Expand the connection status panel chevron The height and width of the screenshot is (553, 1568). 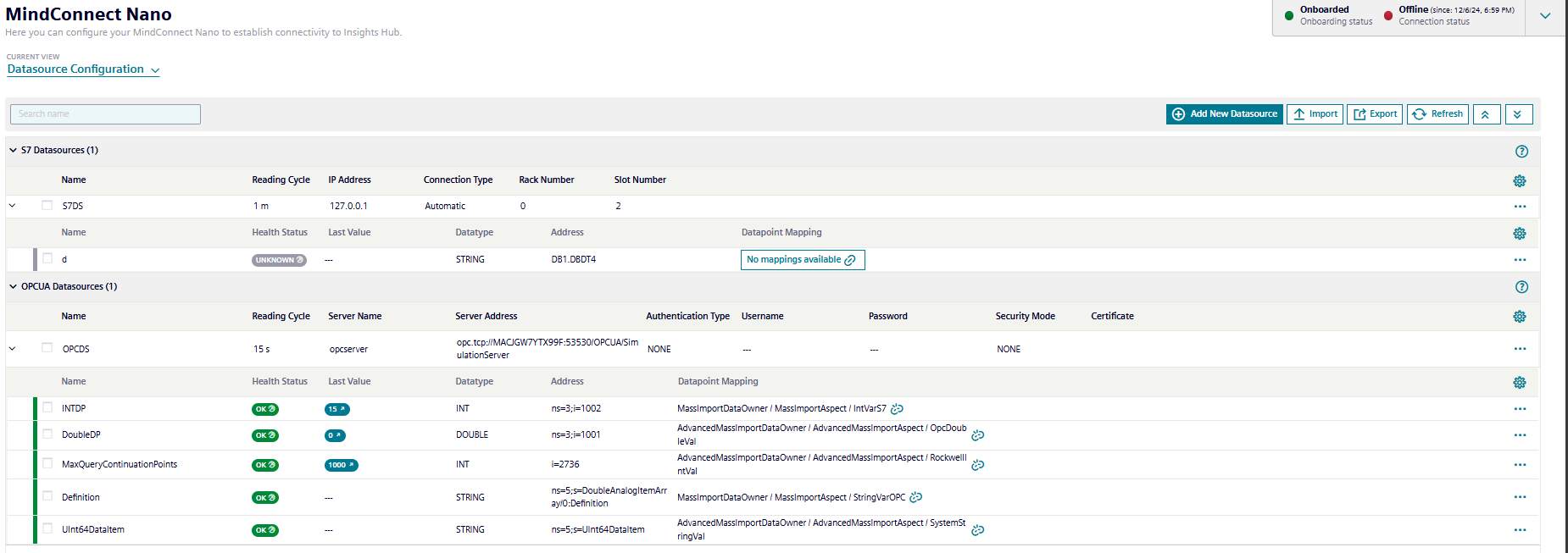[1545, 16]
